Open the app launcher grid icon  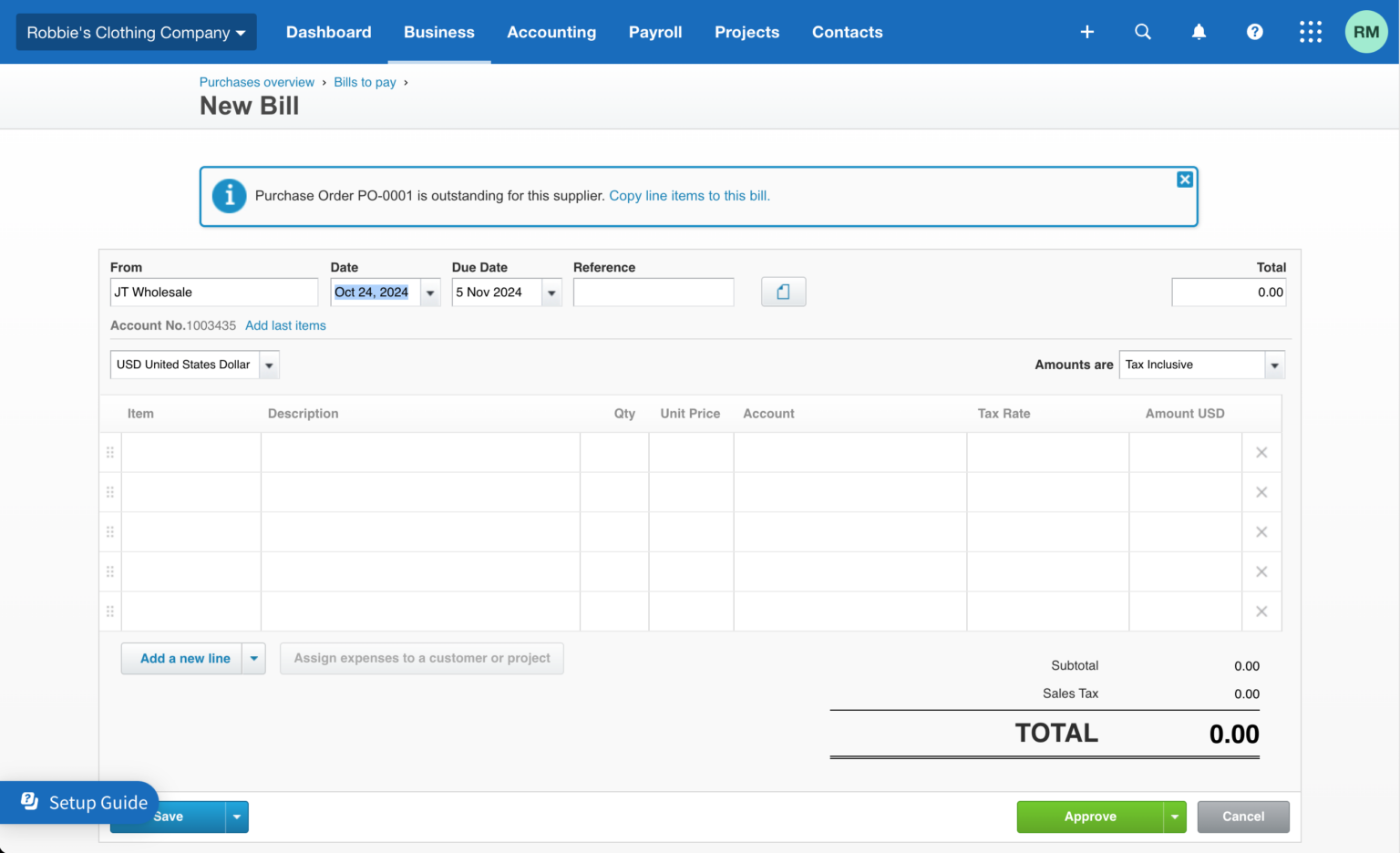1310,31
